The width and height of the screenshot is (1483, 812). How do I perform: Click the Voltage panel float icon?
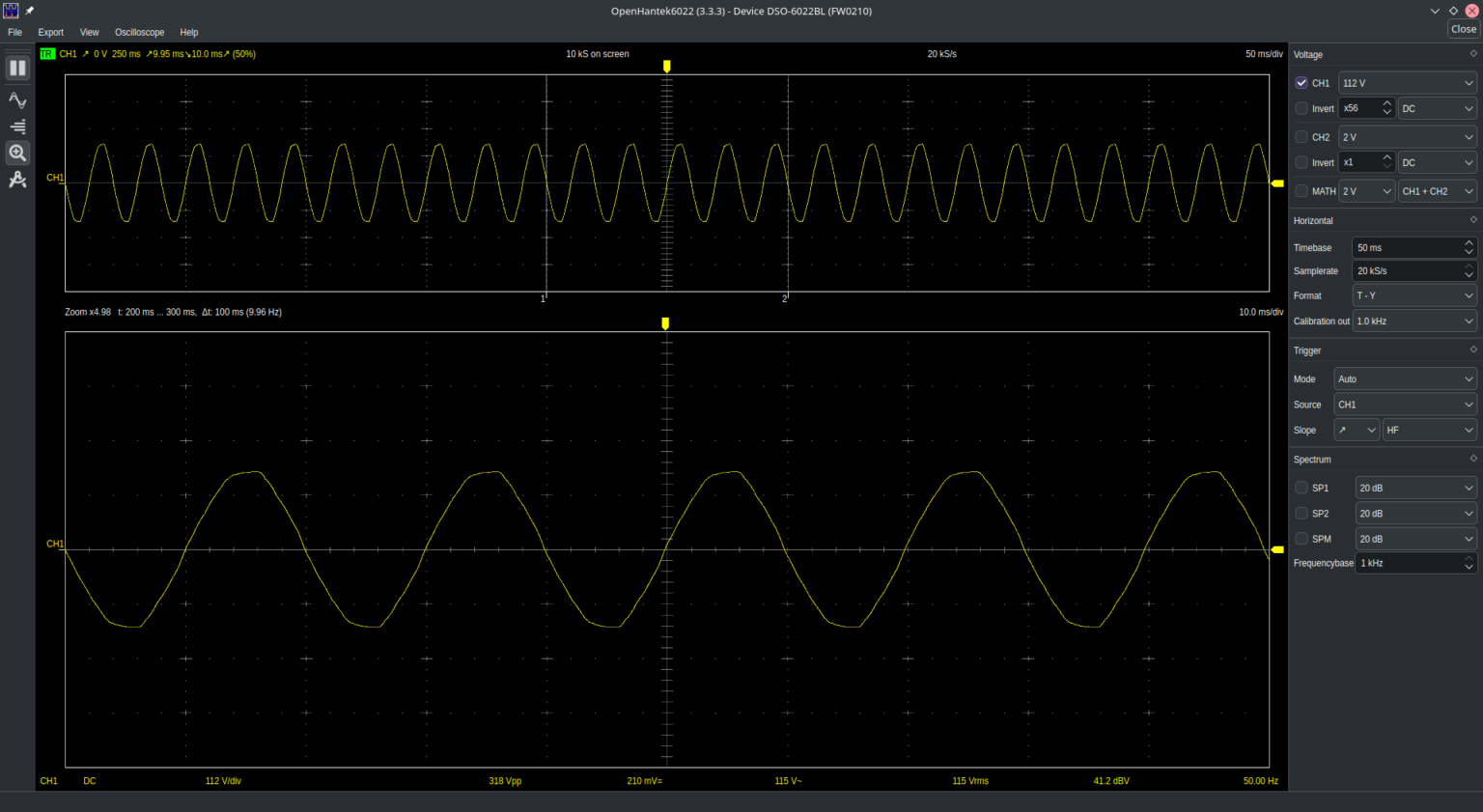point(1473,54)
